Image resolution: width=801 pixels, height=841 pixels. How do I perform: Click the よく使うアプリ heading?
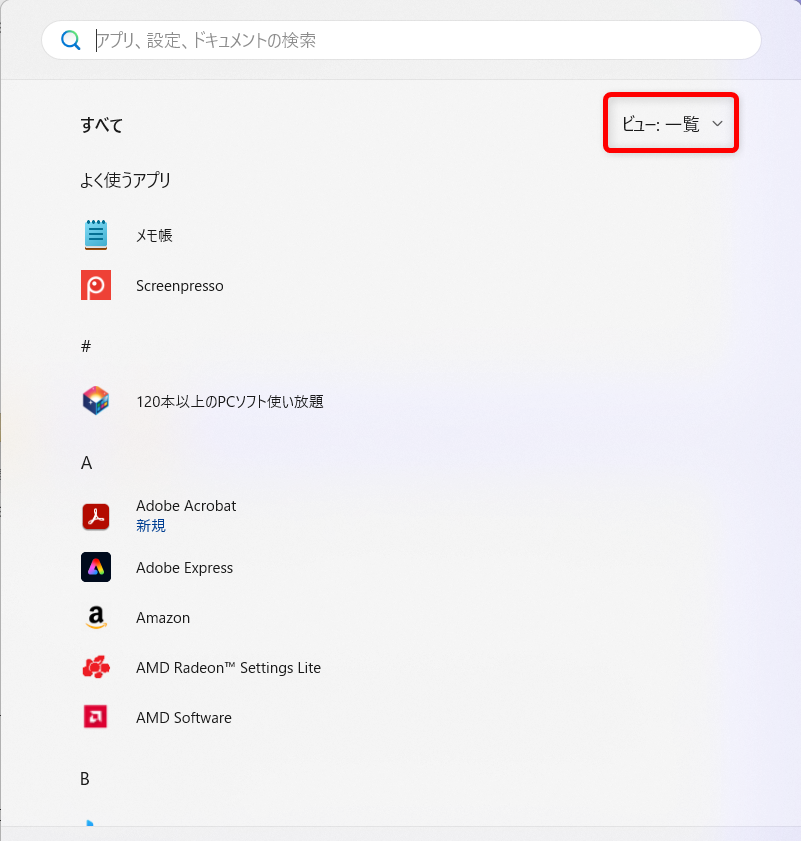pos(126,180)
